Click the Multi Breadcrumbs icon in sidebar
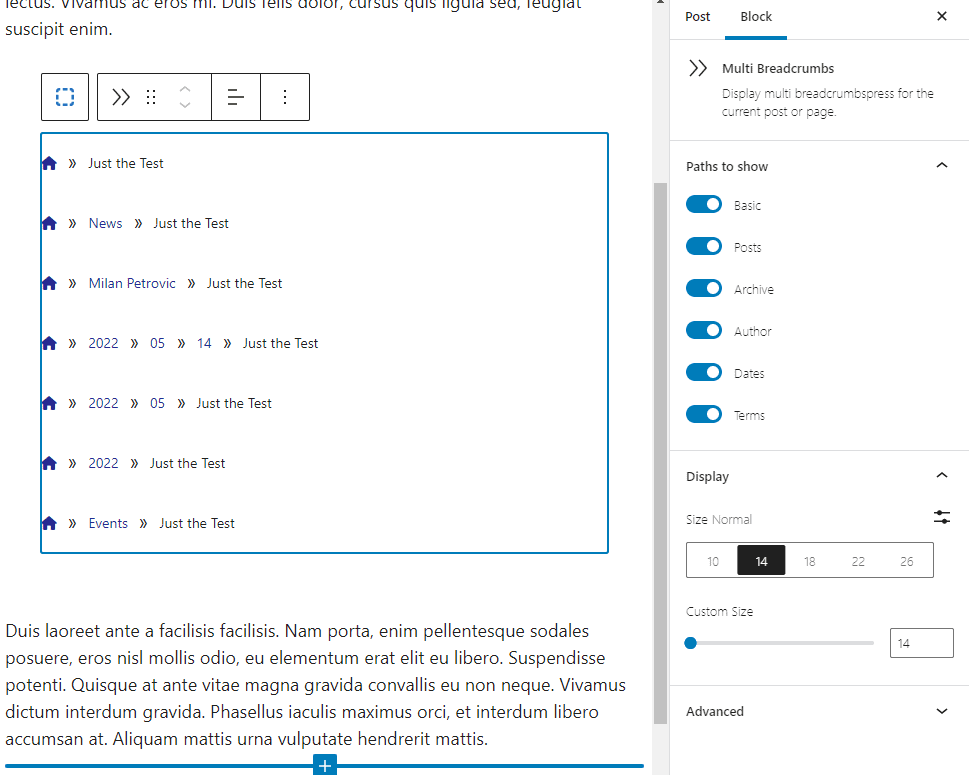 pyautogui.click(x=698, y=68)
